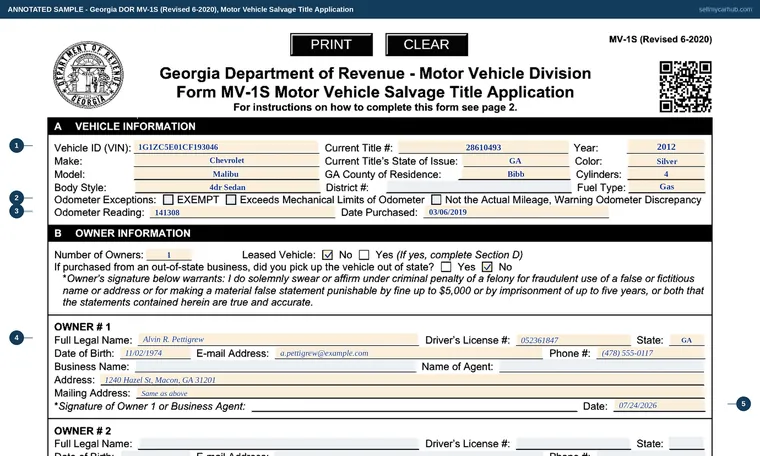Click Owner 2 Full Legal Name field

pos(278,443)
